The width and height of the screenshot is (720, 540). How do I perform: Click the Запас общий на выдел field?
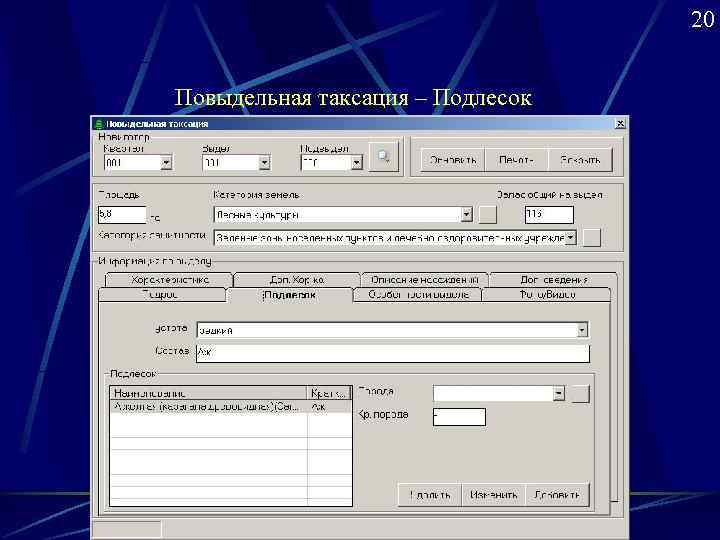pyautogui.click(x=549, y=214)
